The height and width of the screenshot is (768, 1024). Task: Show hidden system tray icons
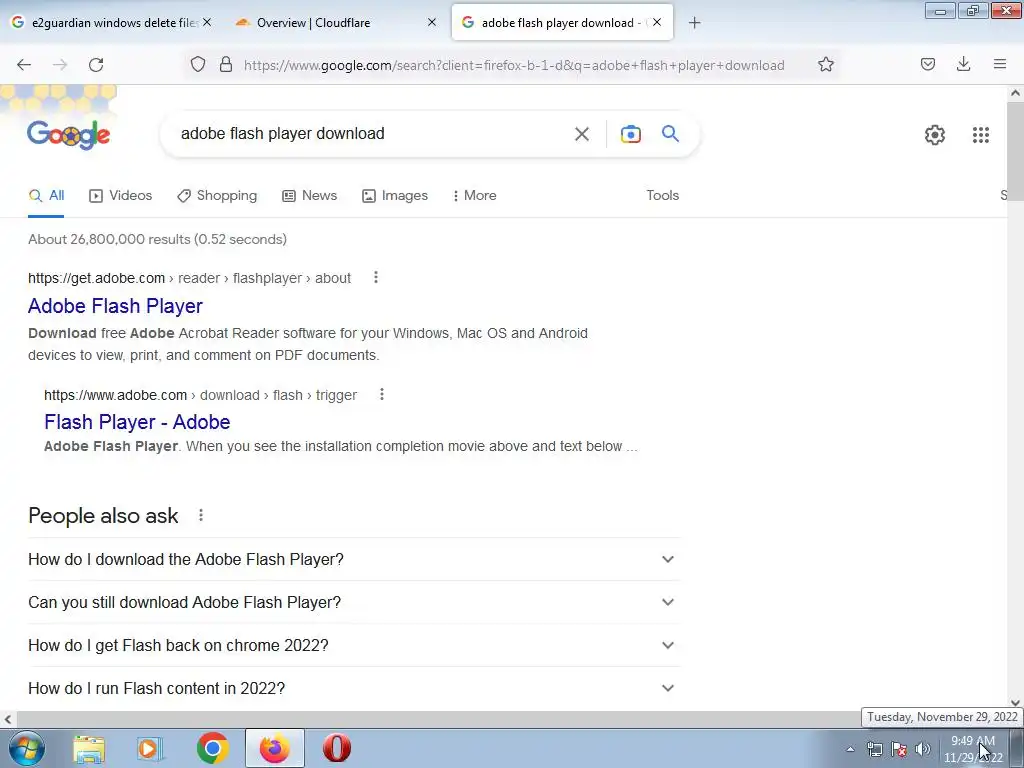[850, 749]
